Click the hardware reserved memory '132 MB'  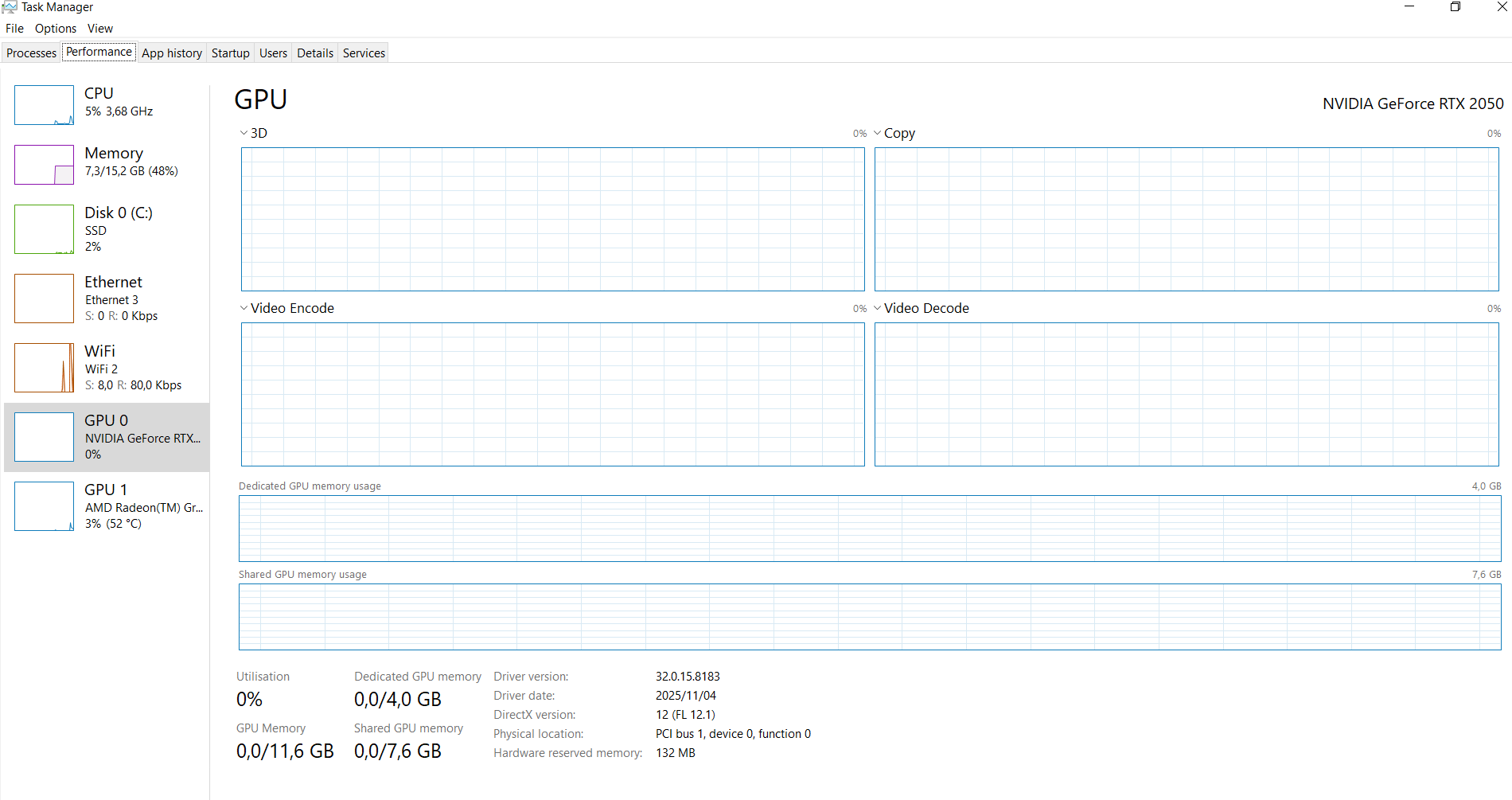[x=676, y=753]
